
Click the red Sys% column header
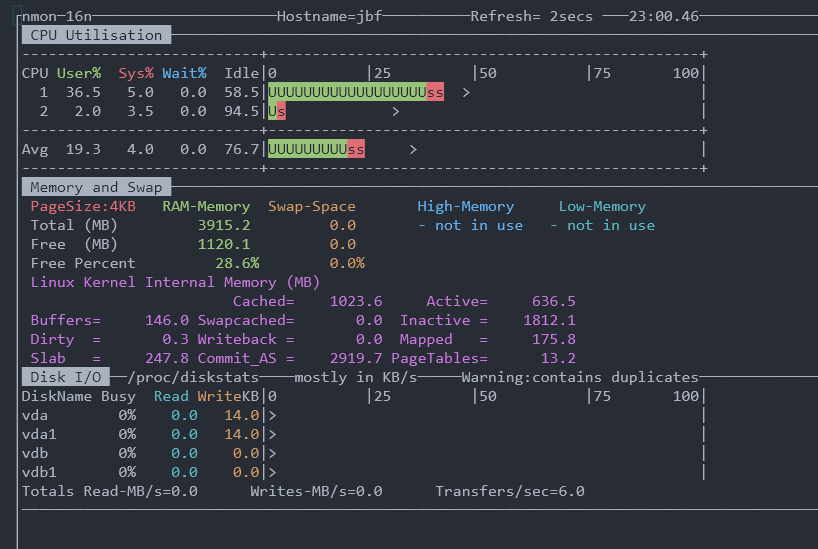136,73
